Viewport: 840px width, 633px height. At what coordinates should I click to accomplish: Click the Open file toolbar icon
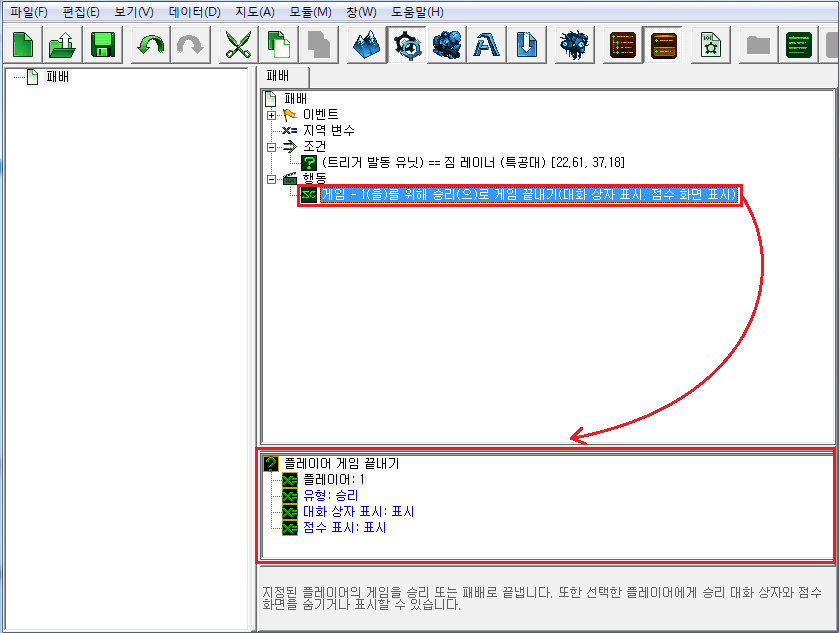coord(63,44)
